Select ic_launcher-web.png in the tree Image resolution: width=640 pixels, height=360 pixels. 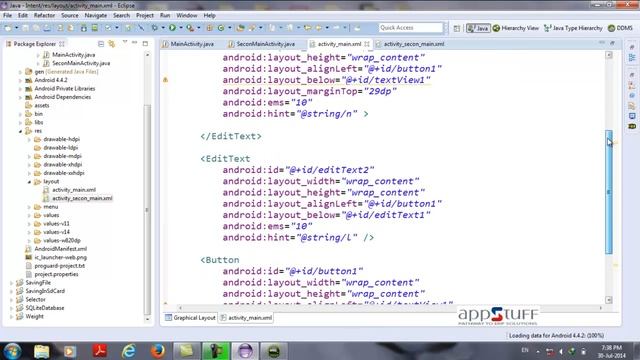tap(60, 258)
